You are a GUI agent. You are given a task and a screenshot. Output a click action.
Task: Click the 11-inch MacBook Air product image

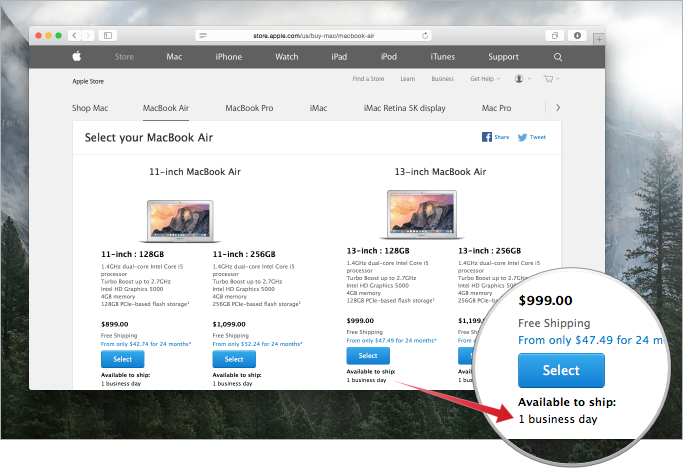[180, 220]
